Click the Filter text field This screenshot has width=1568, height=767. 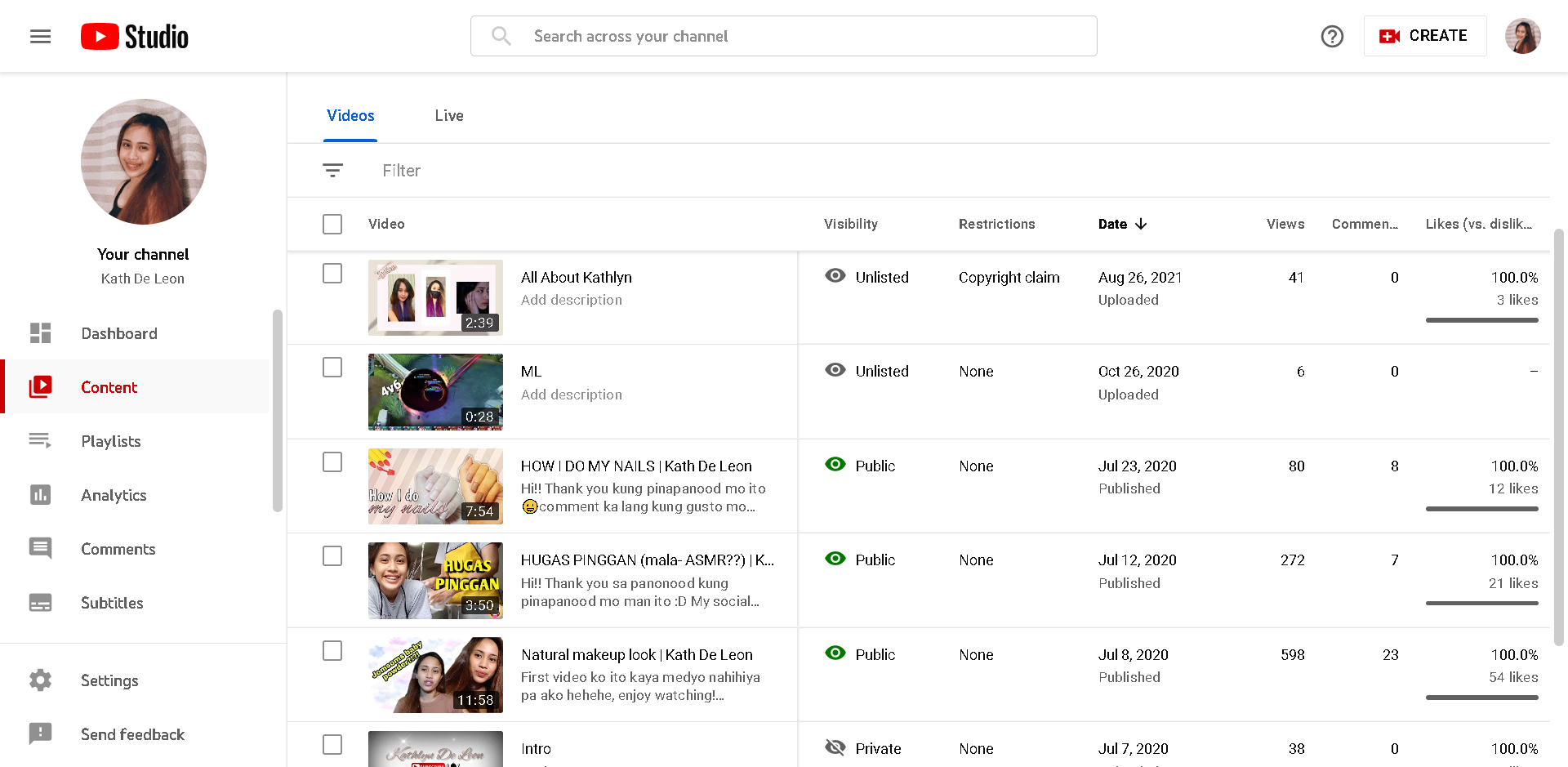tap(402, 171)
